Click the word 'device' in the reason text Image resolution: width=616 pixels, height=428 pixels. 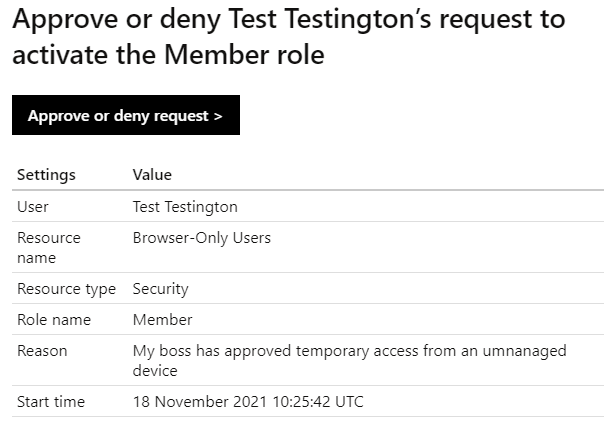[x=155, y=371]
